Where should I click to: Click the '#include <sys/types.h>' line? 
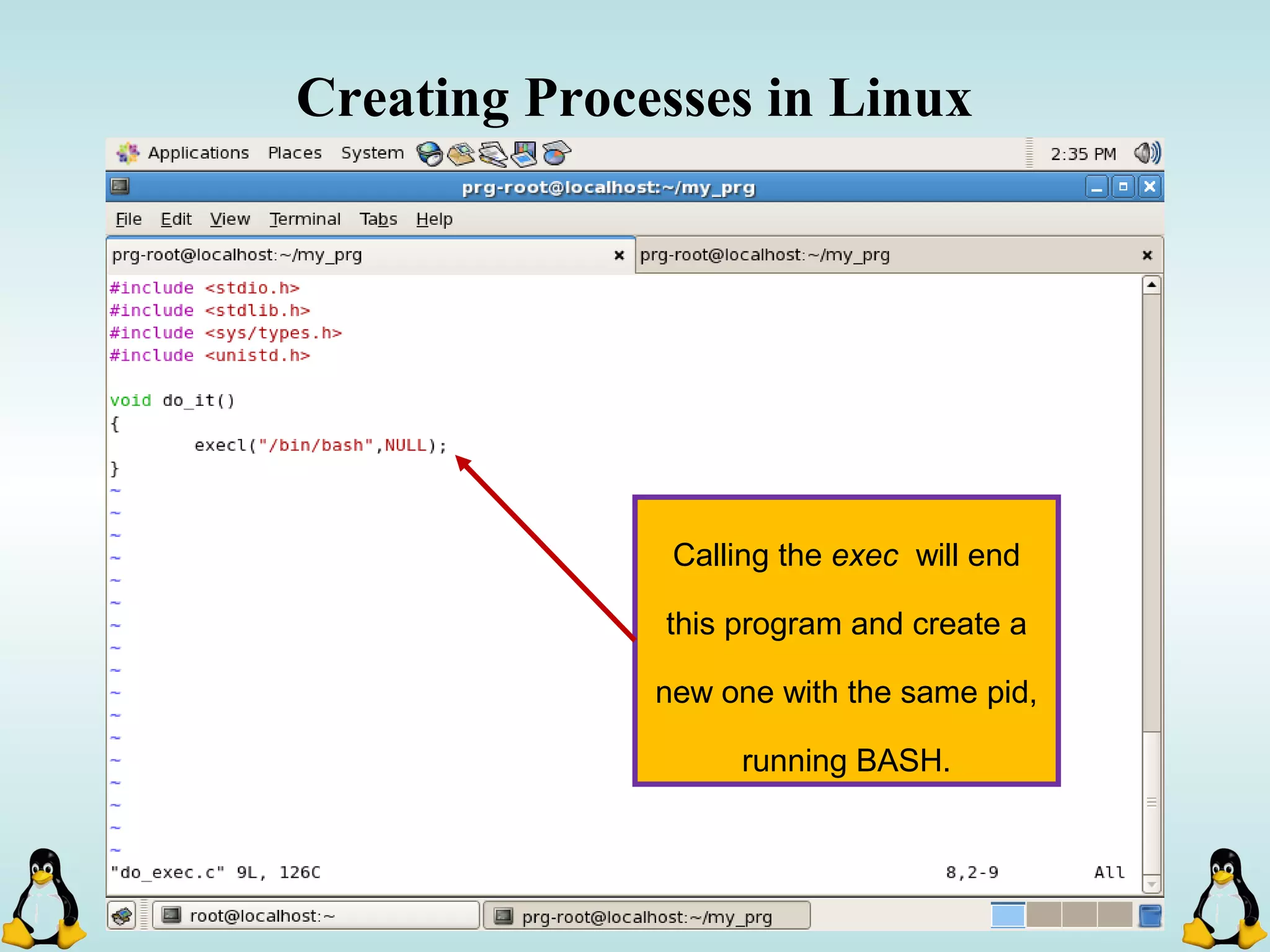coord(226,333)
